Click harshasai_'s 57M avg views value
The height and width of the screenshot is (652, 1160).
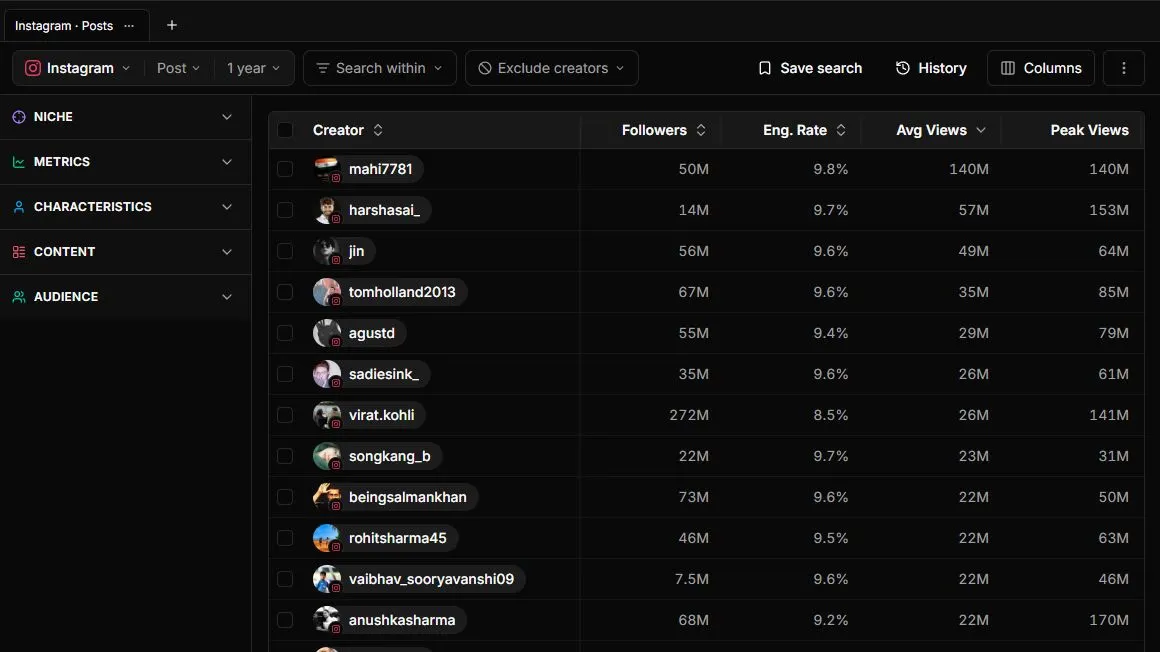point(974,210)
